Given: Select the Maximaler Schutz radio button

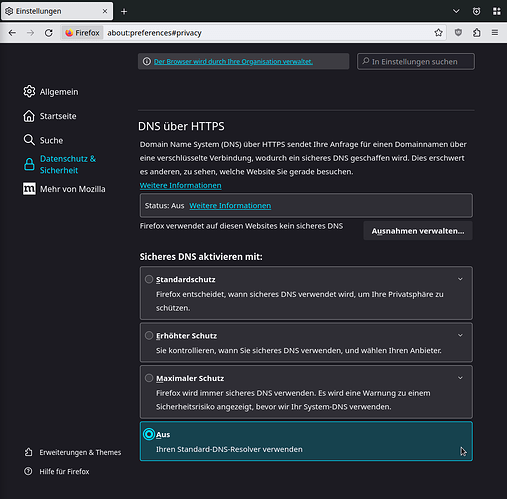Looking at the screenshot, I should 149,378.
